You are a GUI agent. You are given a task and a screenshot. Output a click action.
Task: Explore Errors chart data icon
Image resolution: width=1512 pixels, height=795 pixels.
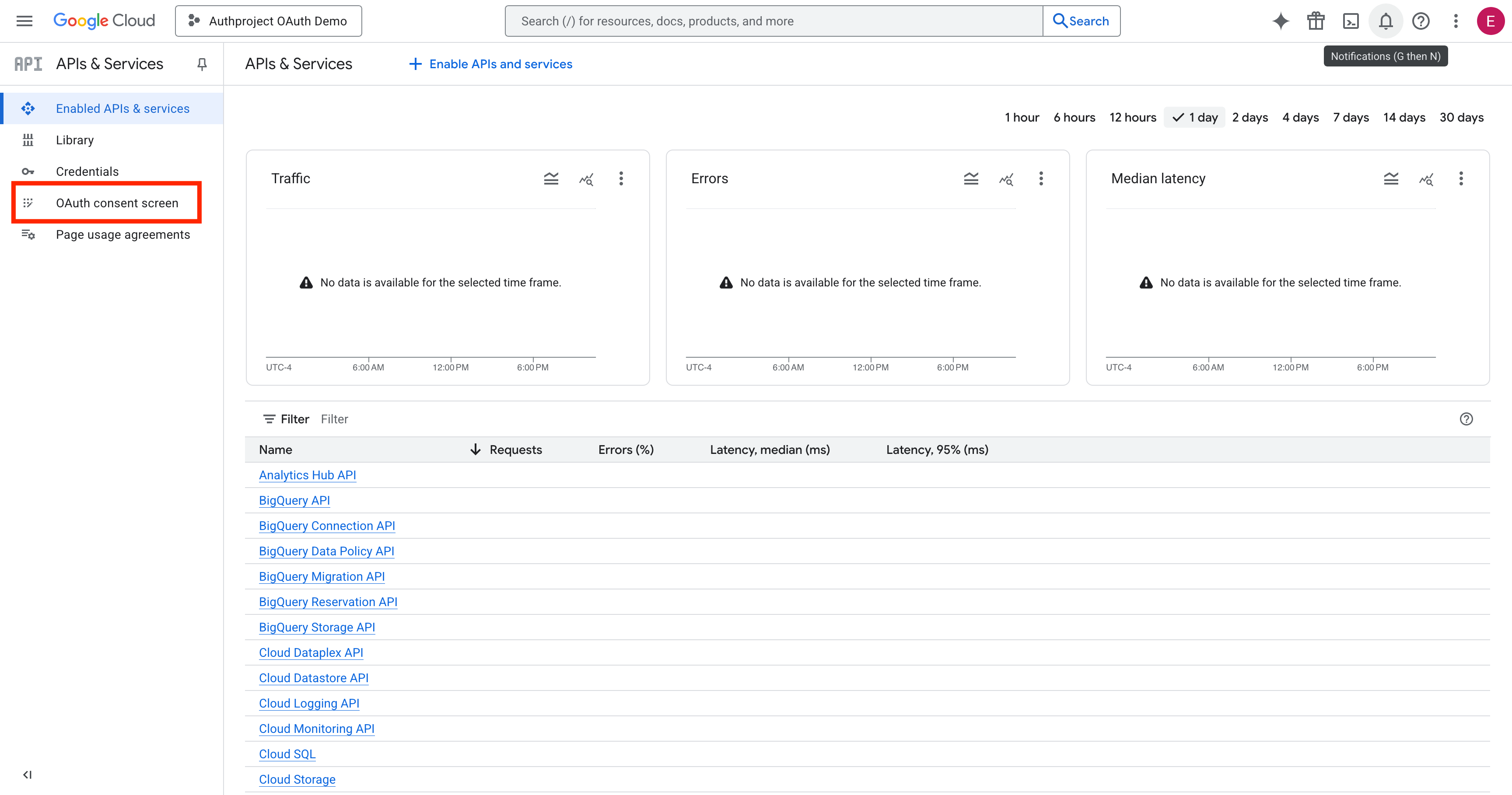[x=1006, y=179]
